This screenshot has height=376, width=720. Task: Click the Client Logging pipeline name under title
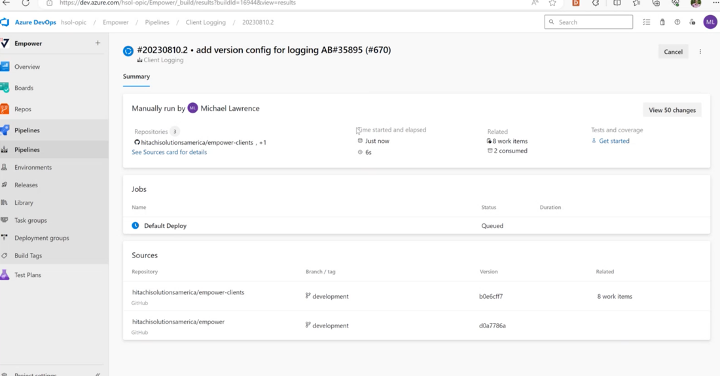163,60
